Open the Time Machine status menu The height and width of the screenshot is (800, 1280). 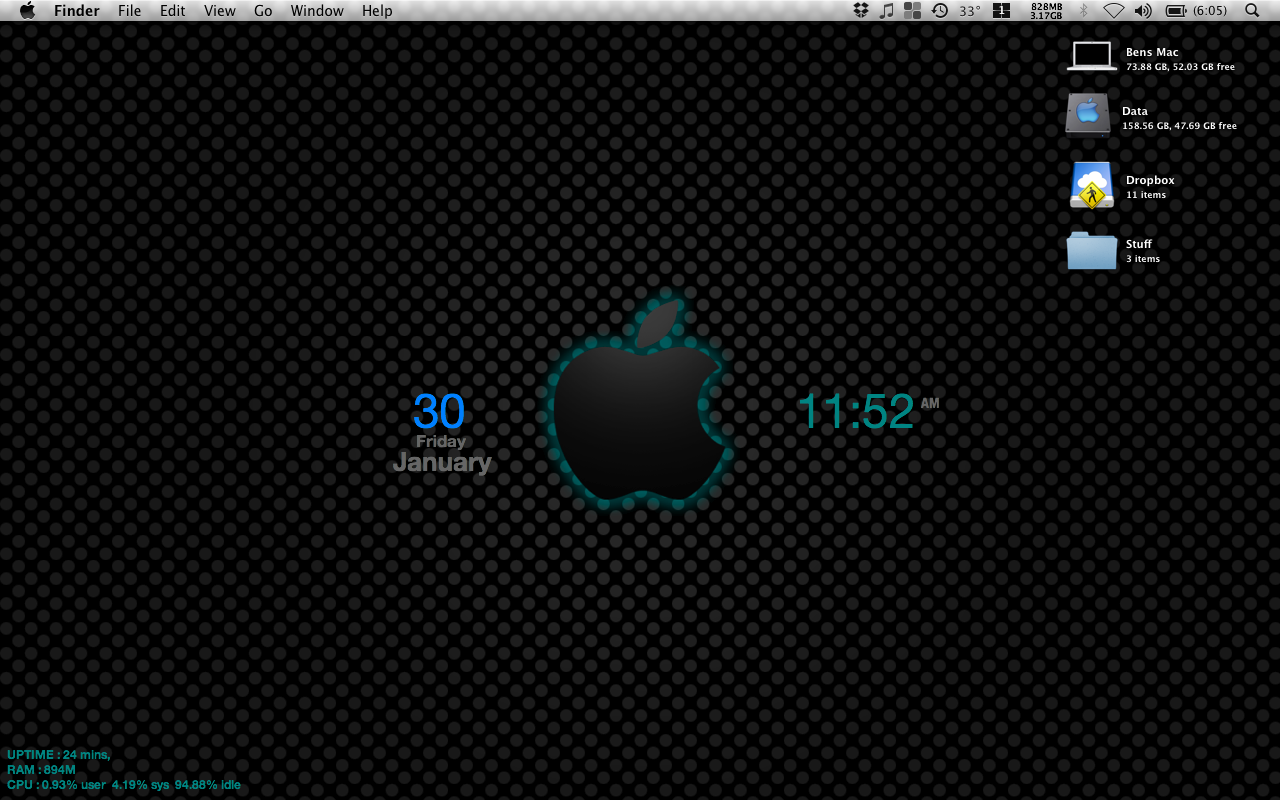(x=940, y=11)
